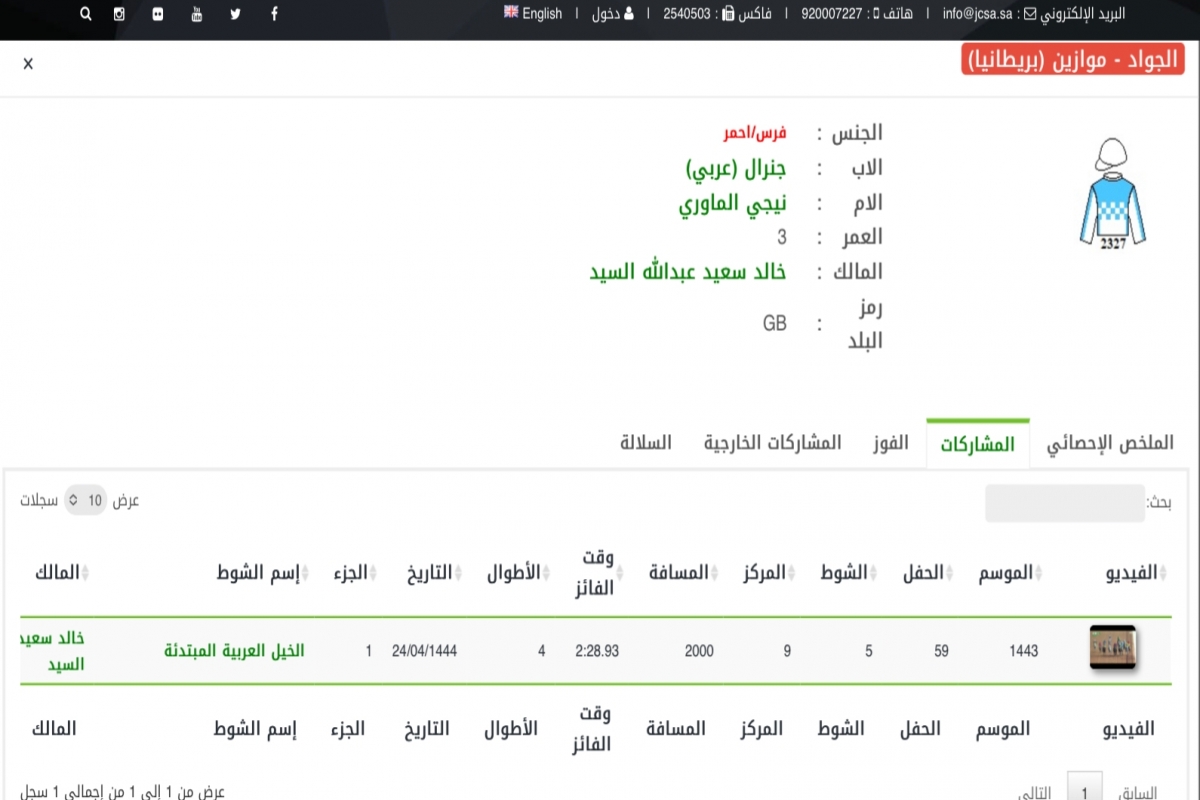This screenshot has height=800, width=1200.
Task: Open the السلالة pedigree tab
Action: tap(646, 443)
